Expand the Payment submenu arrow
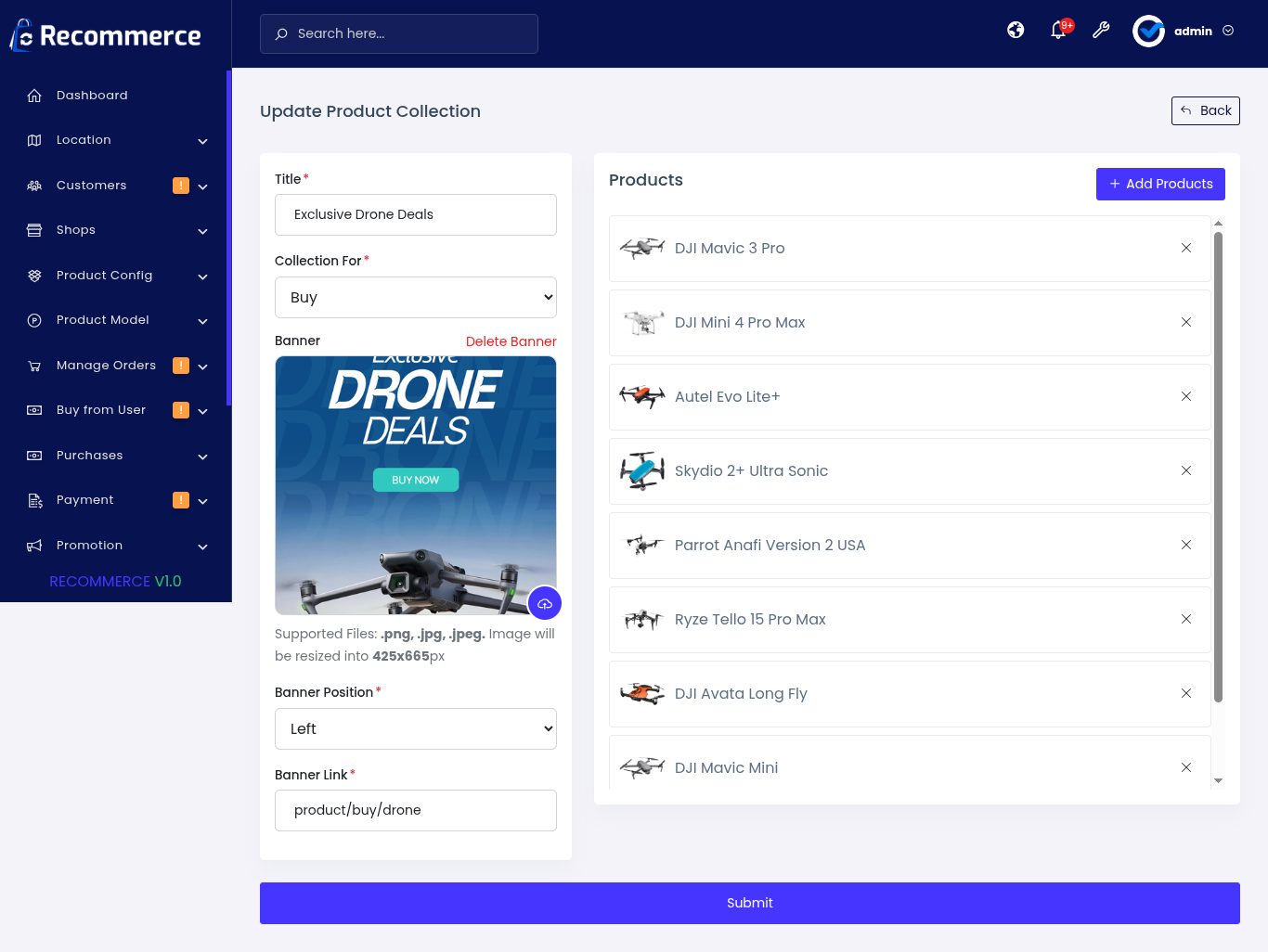The width and height of the screenshot is (1268, 952). (x=202, y=501)
